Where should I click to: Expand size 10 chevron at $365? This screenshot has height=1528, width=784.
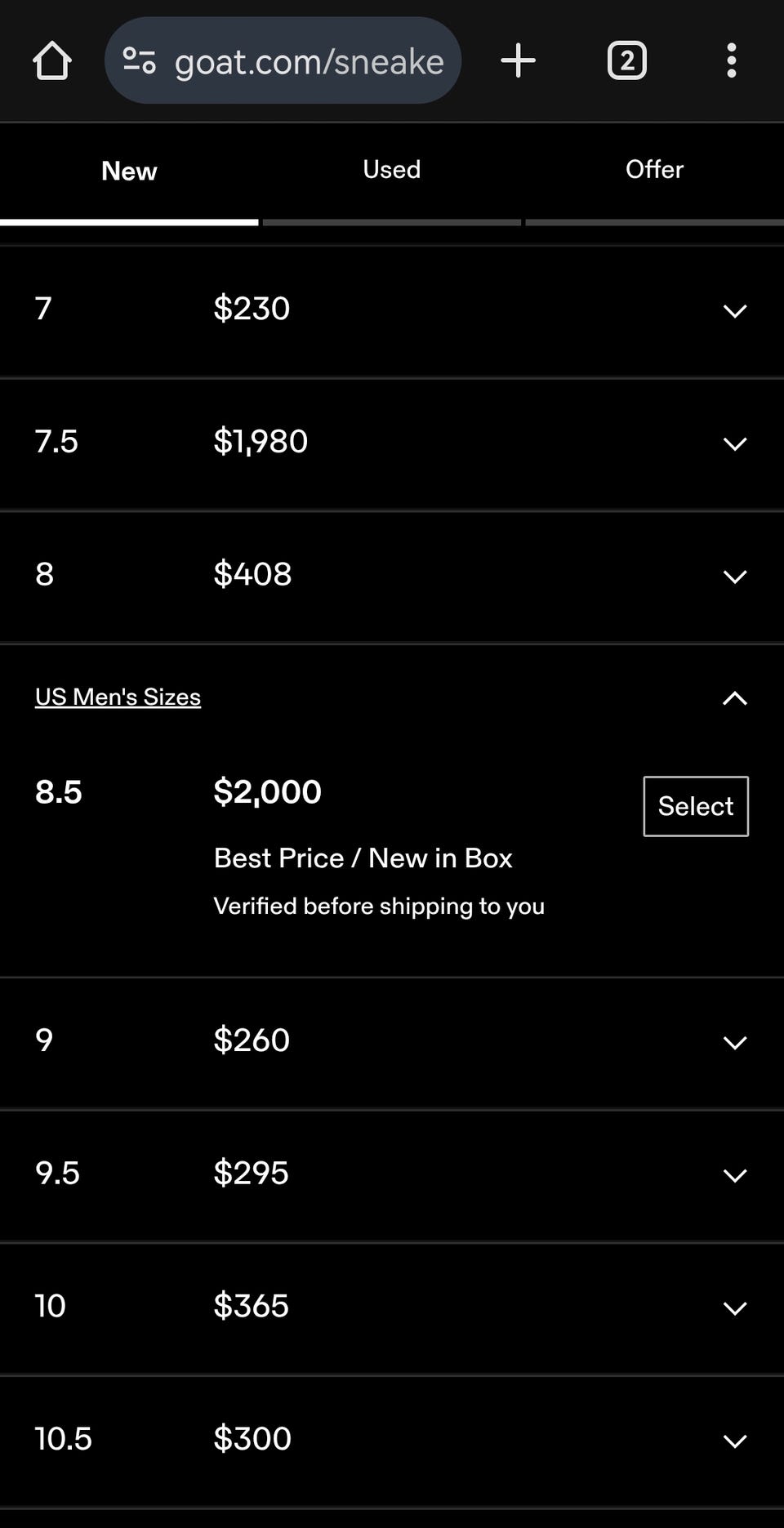[735, 1308]
